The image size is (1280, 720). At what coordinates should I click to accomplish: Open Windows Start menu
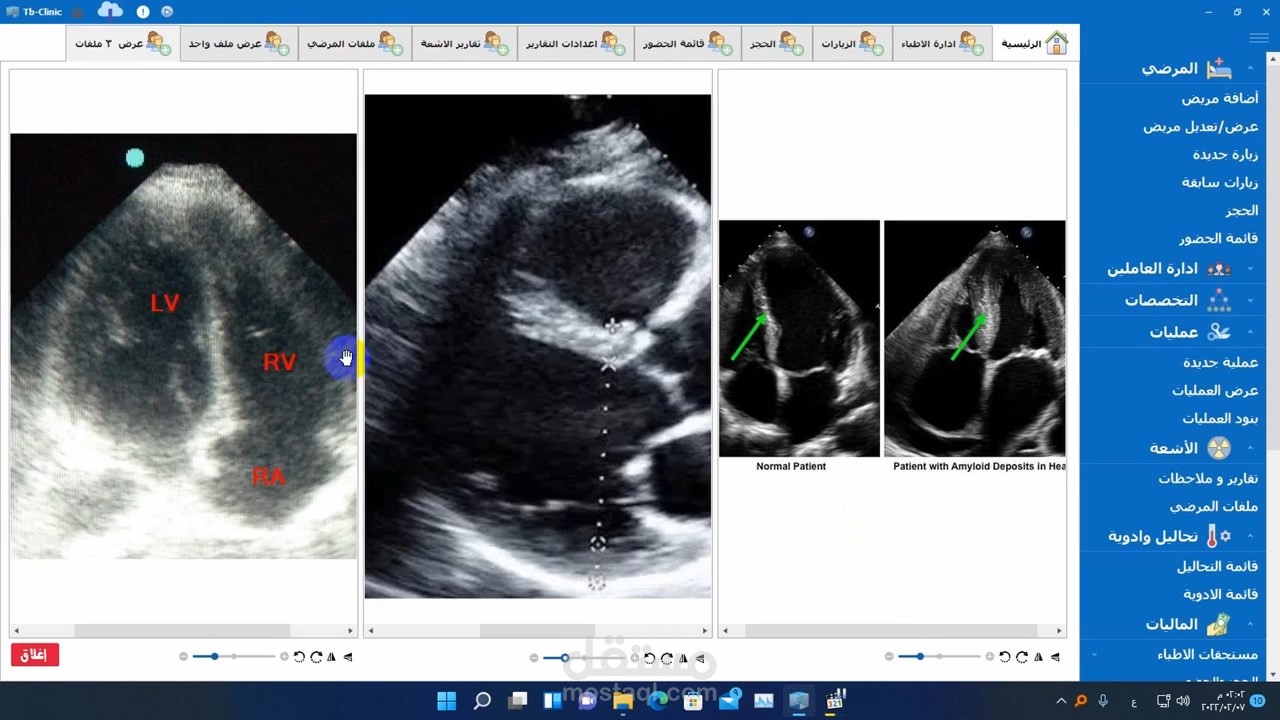(x=446, y=700)
